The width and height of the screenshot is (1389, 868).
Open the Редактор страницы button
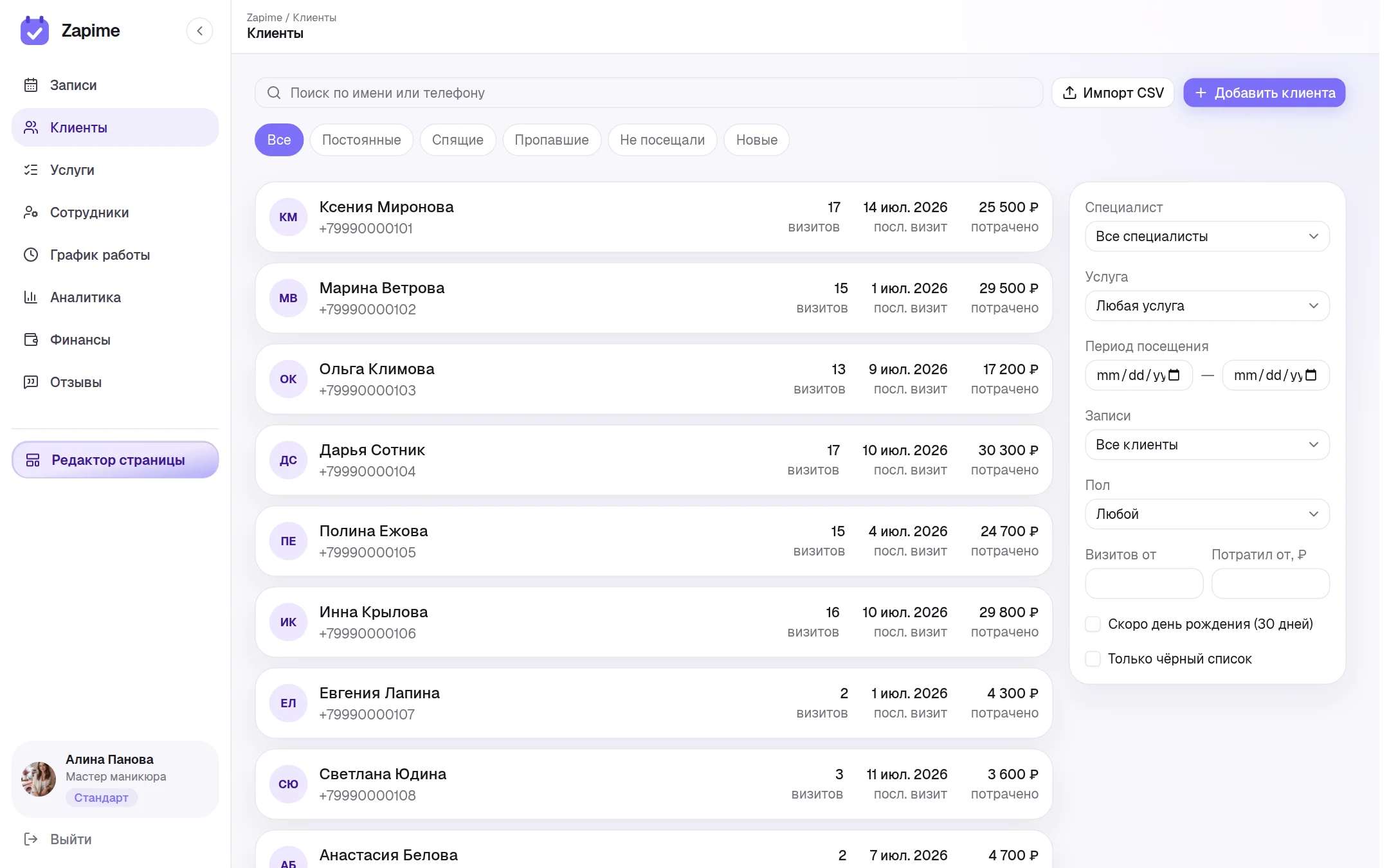pos(115,460)
